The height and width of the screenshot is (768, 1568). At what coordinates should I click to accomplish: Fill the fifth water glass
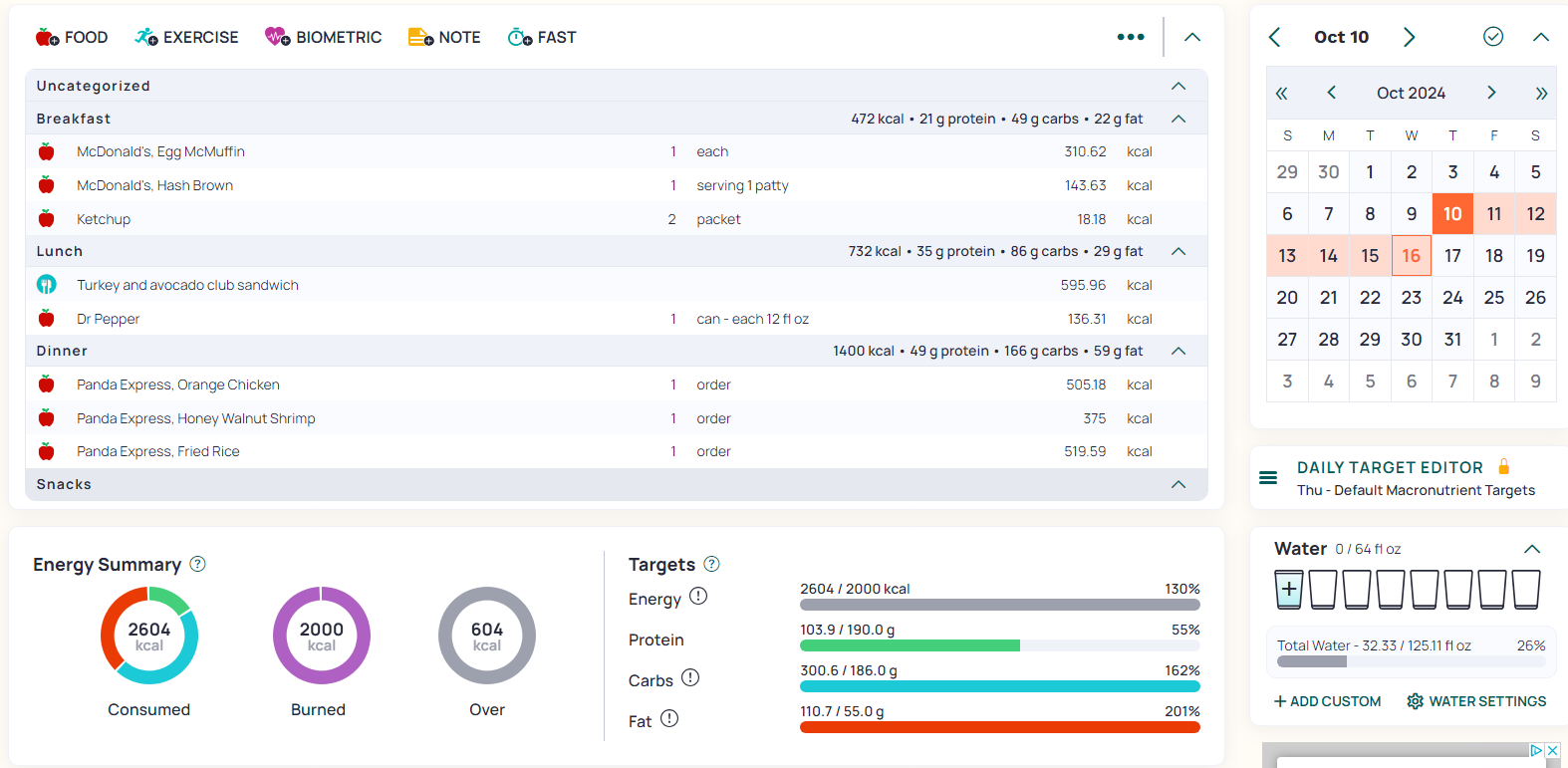pos(1425,589)
